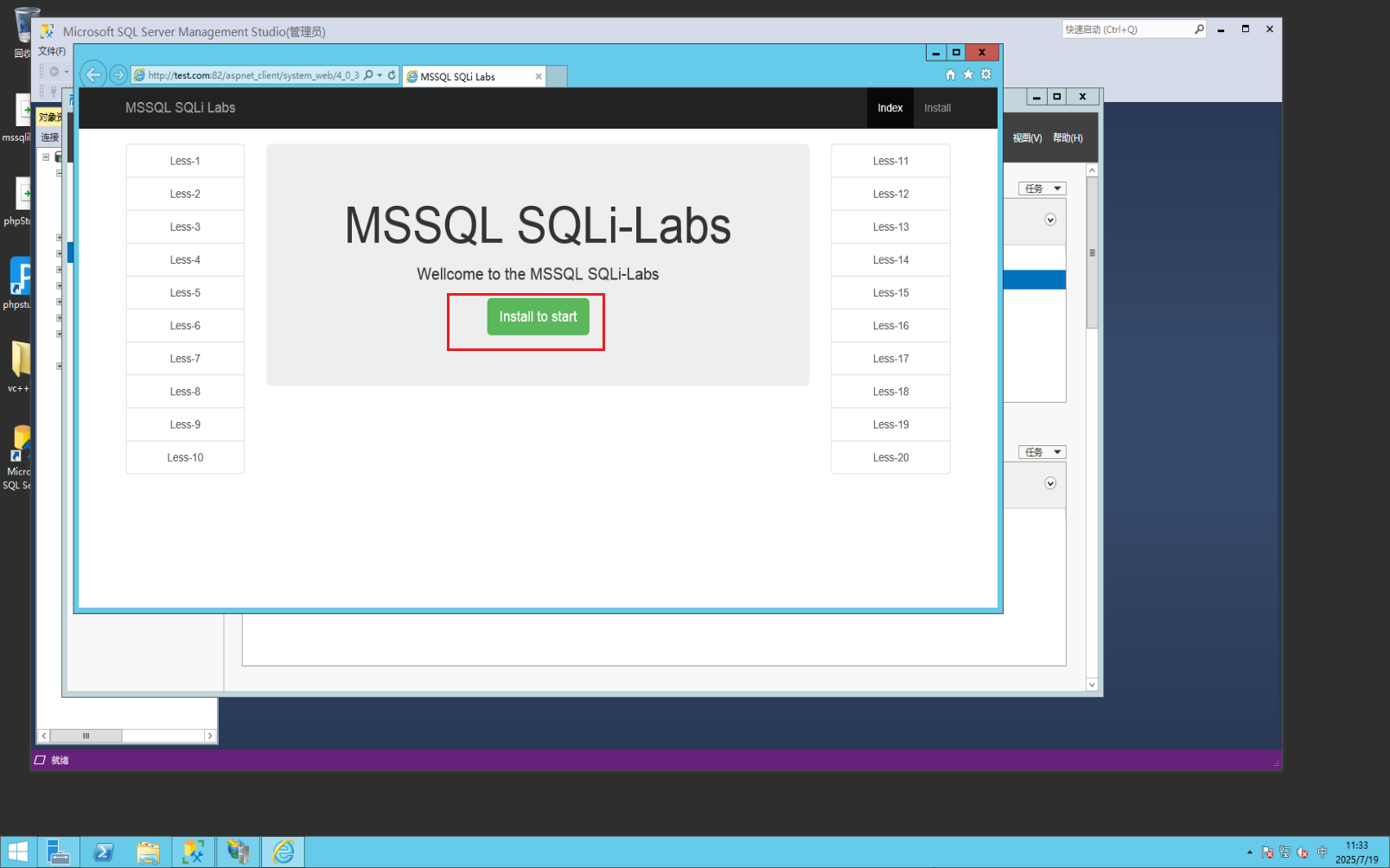Launch Windows PowerShell from taskbar
This screenshot has height=868, width=1390.
pos(103,852)
